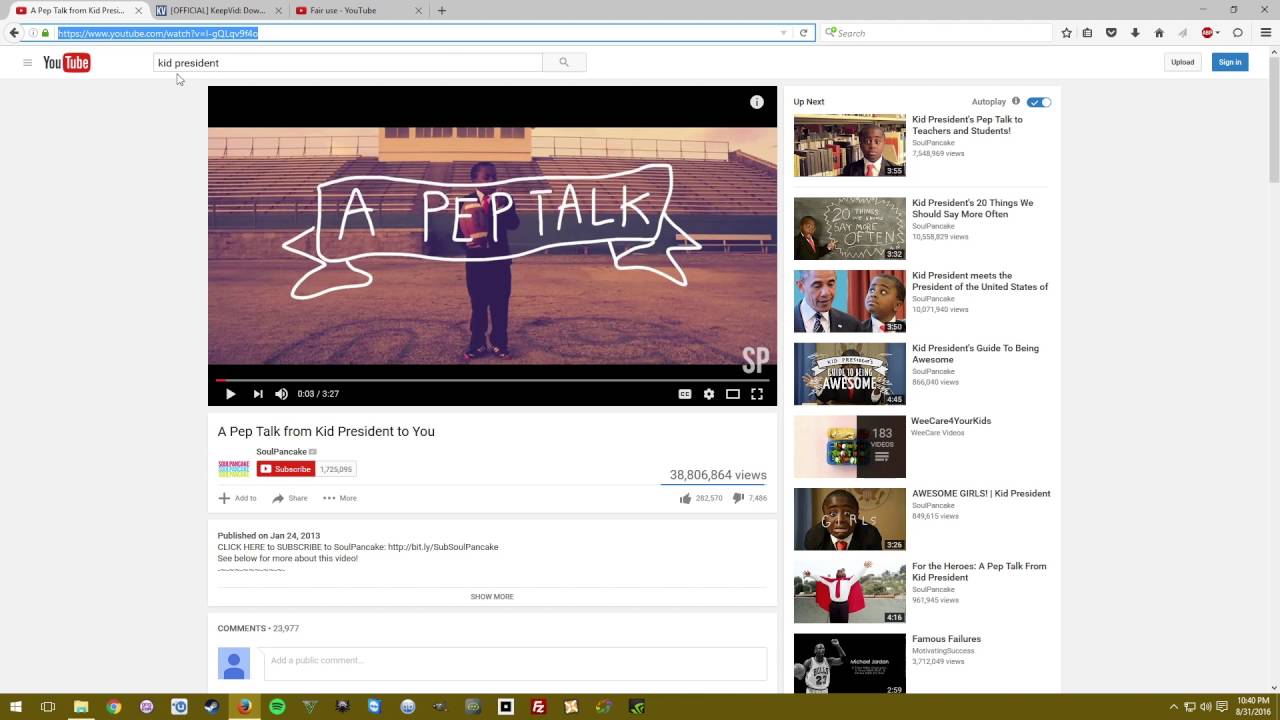The height and width of the screenshot is (720, 1280).
Task: Open the More actions menu
Action: pos(340,498)
